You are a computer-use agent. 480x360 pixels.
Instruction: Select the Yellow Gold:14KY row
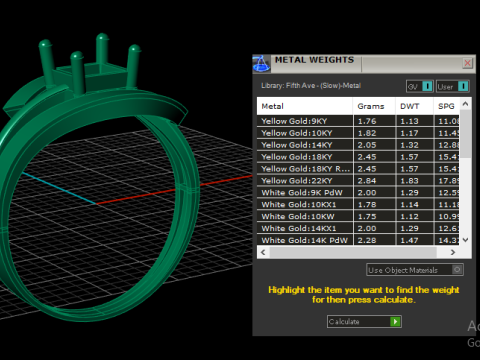tap(358, 145)
